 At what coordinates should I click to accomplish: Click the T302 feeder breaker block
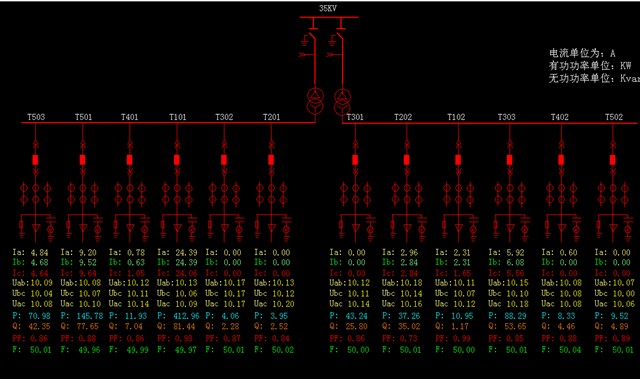point(224,160)
